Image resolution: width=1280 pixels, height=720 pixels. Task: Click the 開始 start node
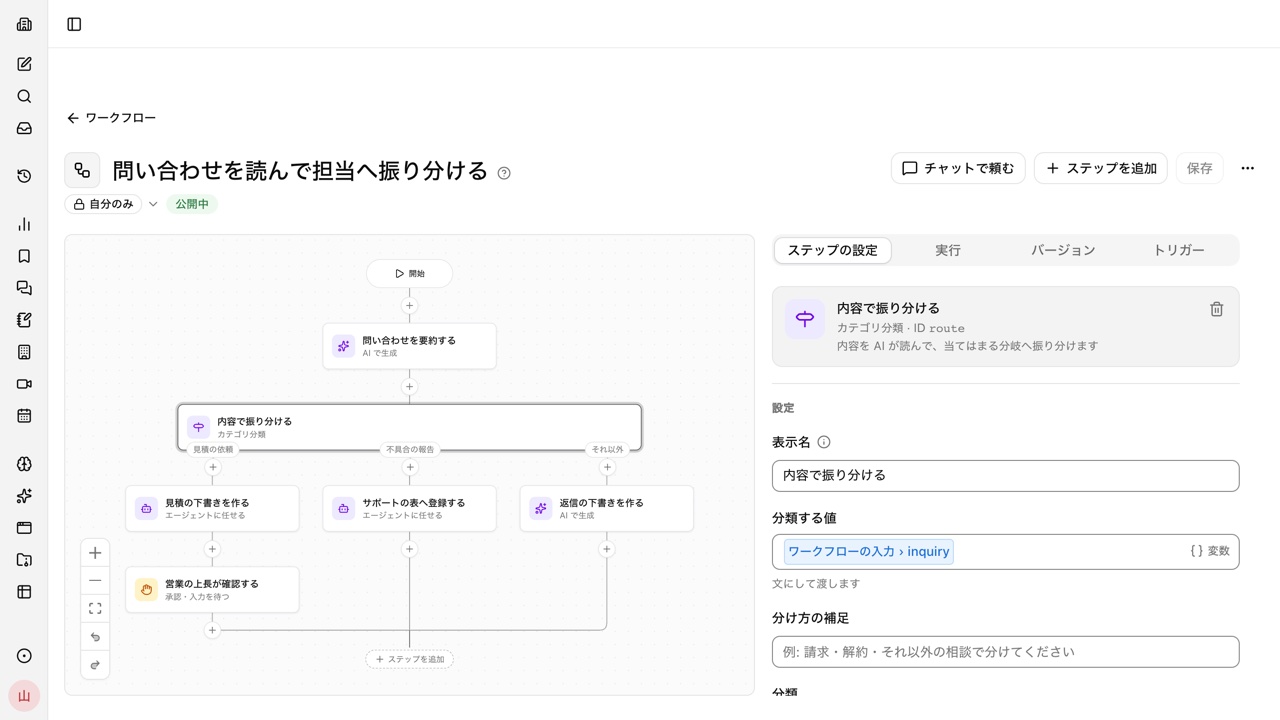tap(409, 273)
